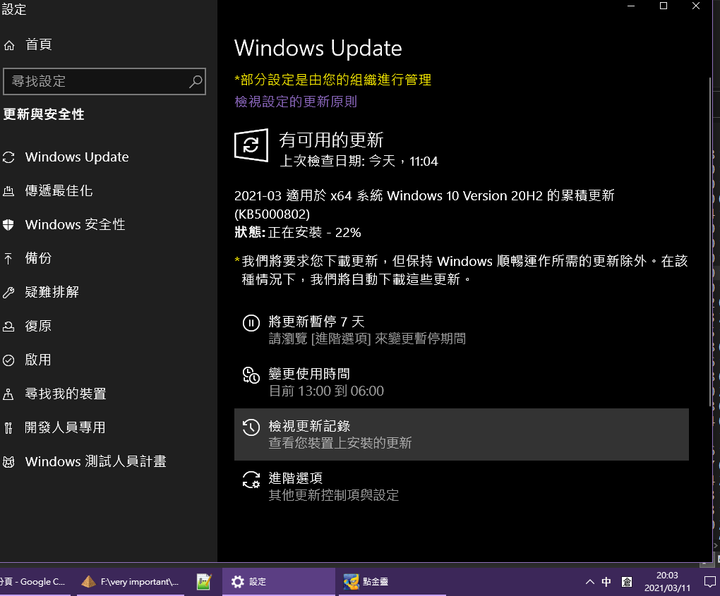This screenshot has width=720, height=596.
Task: Switch to the Google Chrome taskbar window
Action: tap(35, 582)
